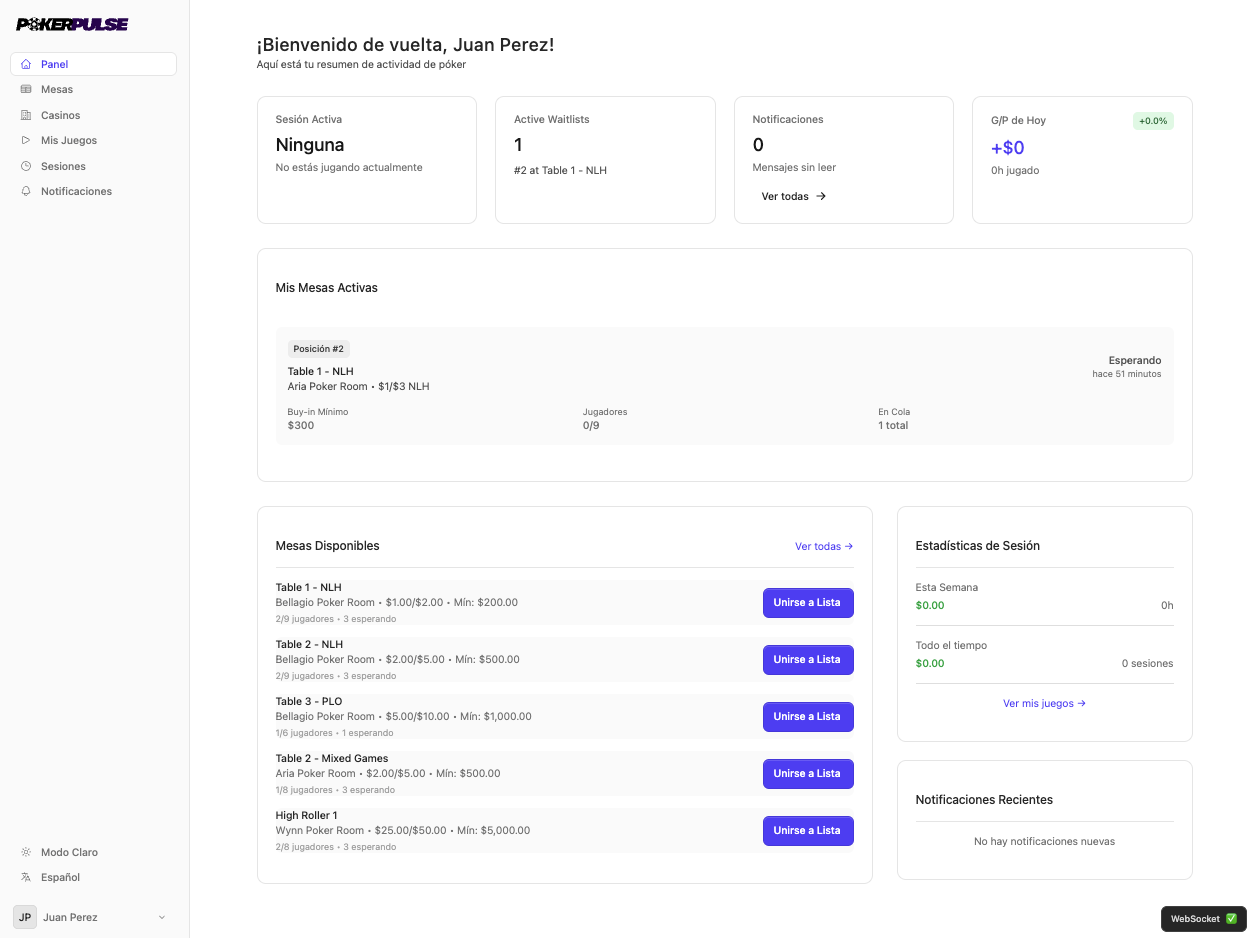Image resolution: width=1250 pixels, height=938 pixels.
Task: Open Notificaciones via the bell icon
Action: pos(25,191)
